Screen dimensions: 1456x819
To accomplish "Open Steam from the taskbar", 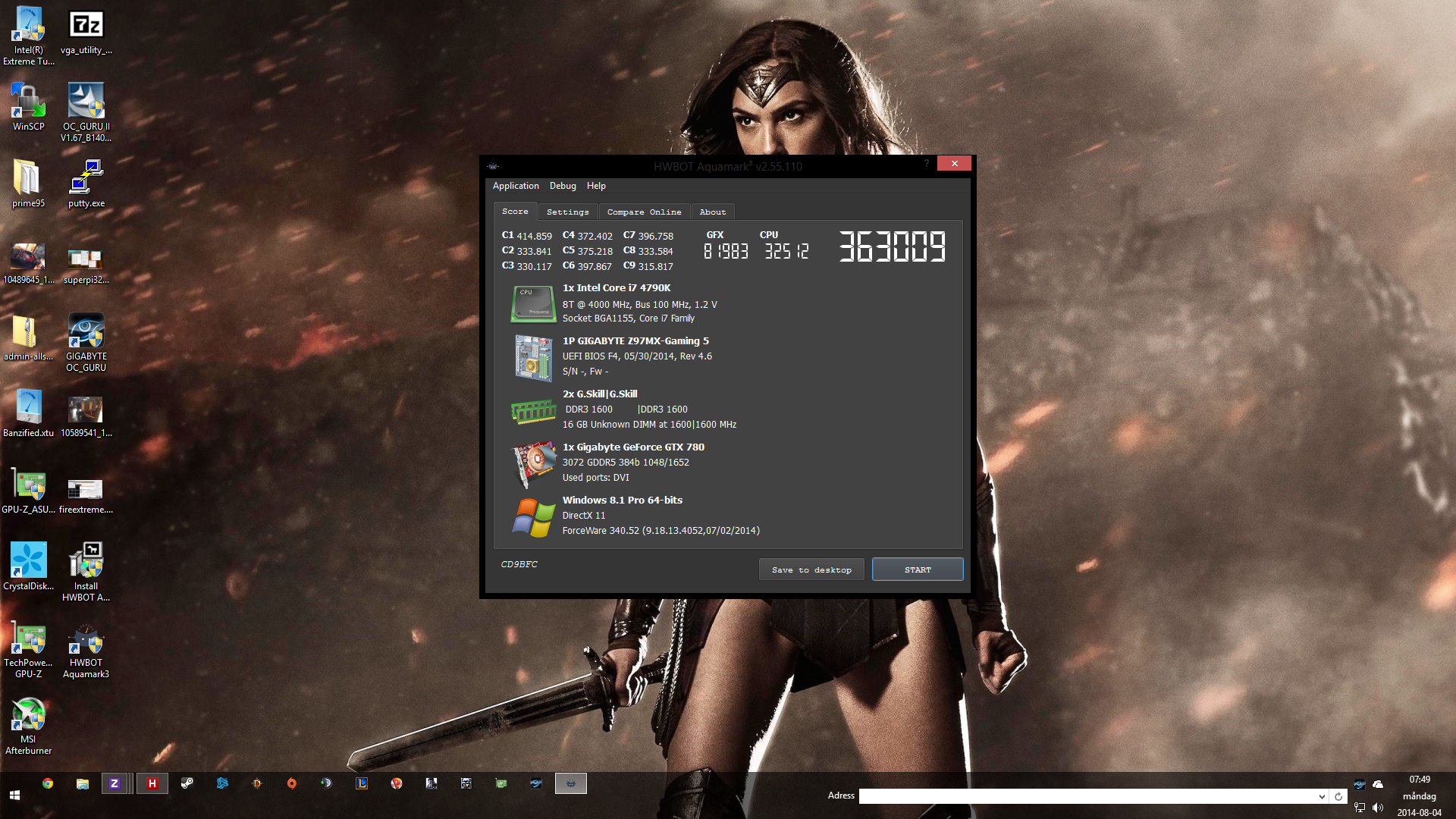I will click(x=187, y=783).
